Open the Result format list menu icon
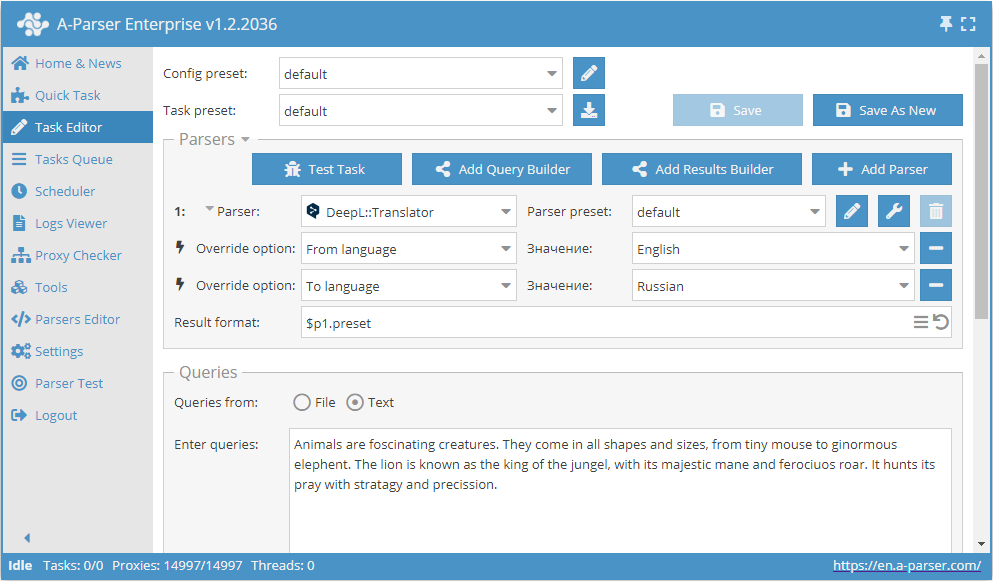 click(921, 322)
